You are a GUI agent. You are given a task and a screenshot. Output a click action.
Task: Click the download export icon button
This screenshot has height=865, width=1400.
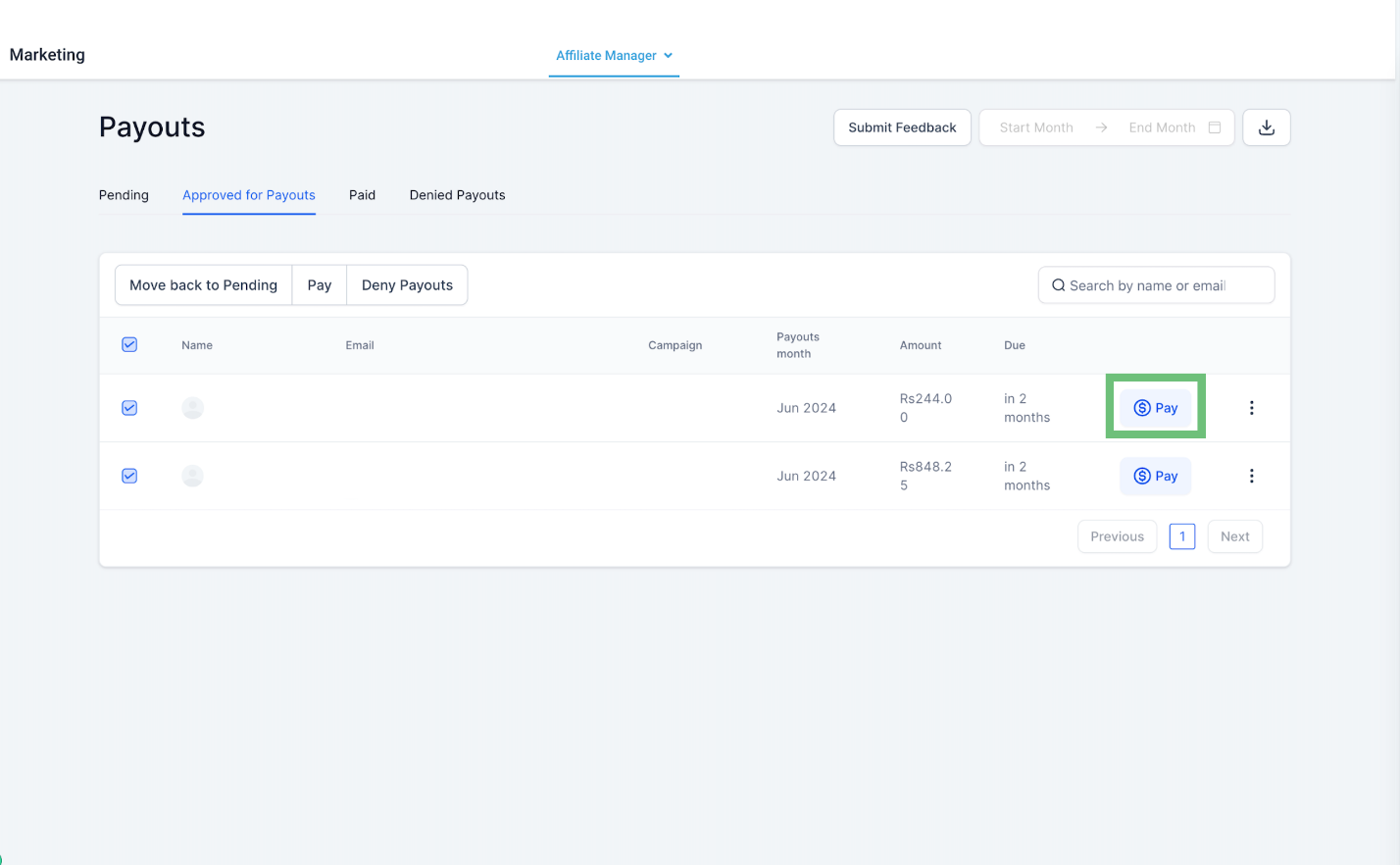1266,127
